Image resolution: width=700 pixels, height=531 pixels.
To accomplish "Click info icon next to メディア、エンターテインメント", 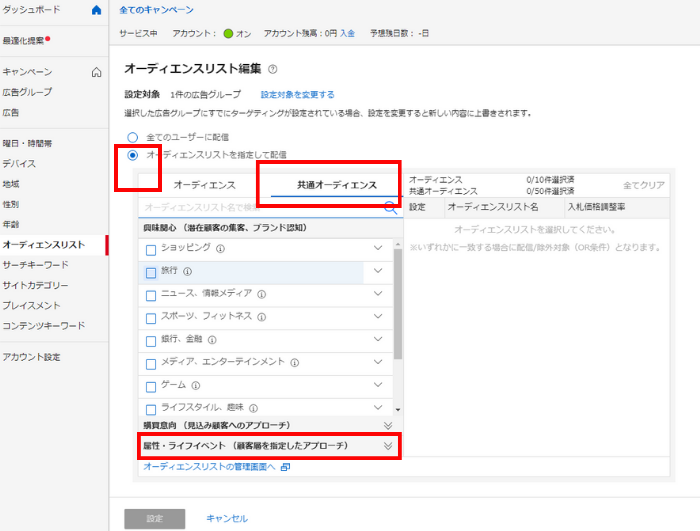I will click(295, 363).
